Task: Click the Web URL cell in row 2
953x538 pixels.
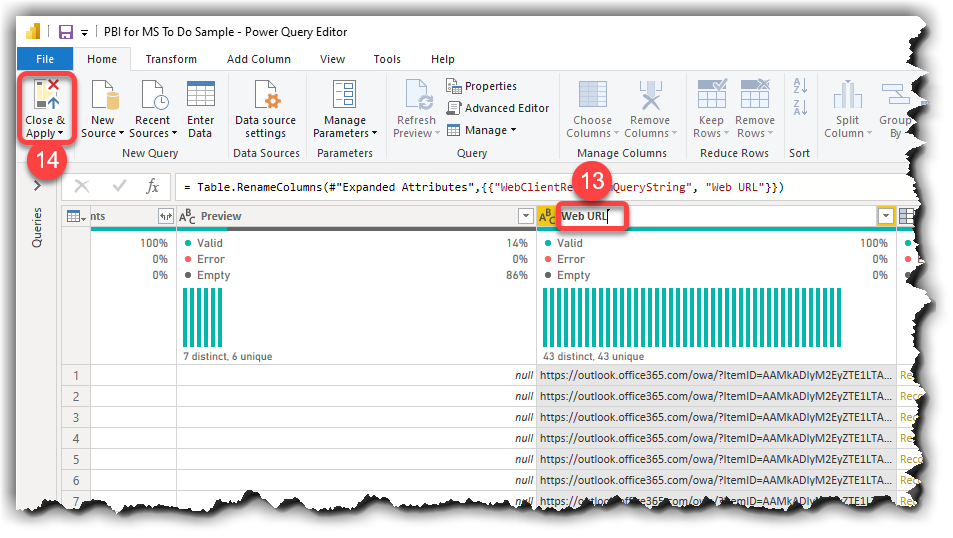Action: [716, 396]
